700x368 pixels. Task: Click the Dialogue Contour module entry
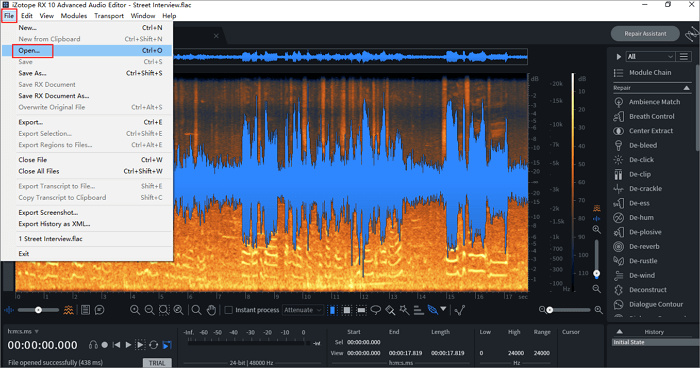[647, 304]
